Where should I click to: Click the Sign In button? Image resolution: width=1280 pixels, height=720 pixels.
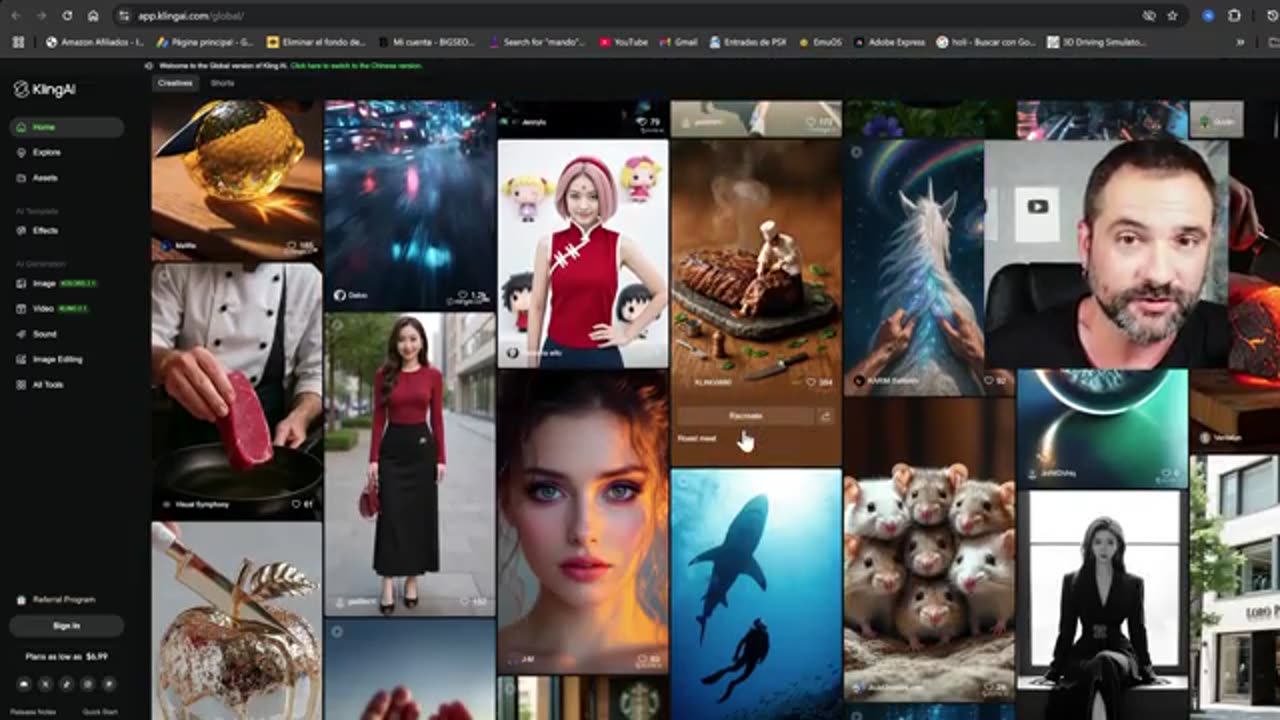tap(67, 626)
